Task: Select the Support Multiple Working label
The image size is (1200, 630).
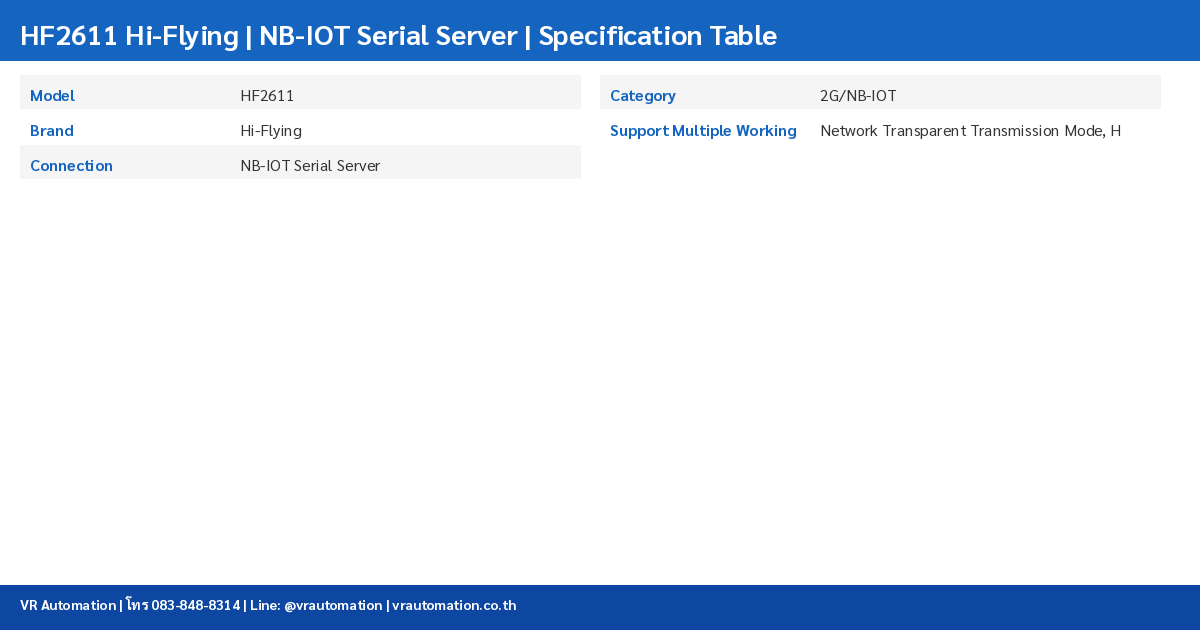Action: (703, 131)
